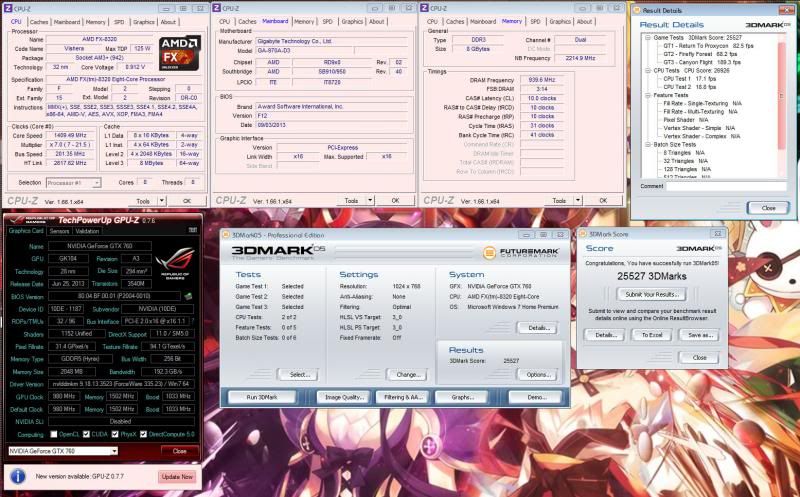The image size is (800, 497).
Task: Click the Filtering & AA button
Action: (x=403, y=397)
